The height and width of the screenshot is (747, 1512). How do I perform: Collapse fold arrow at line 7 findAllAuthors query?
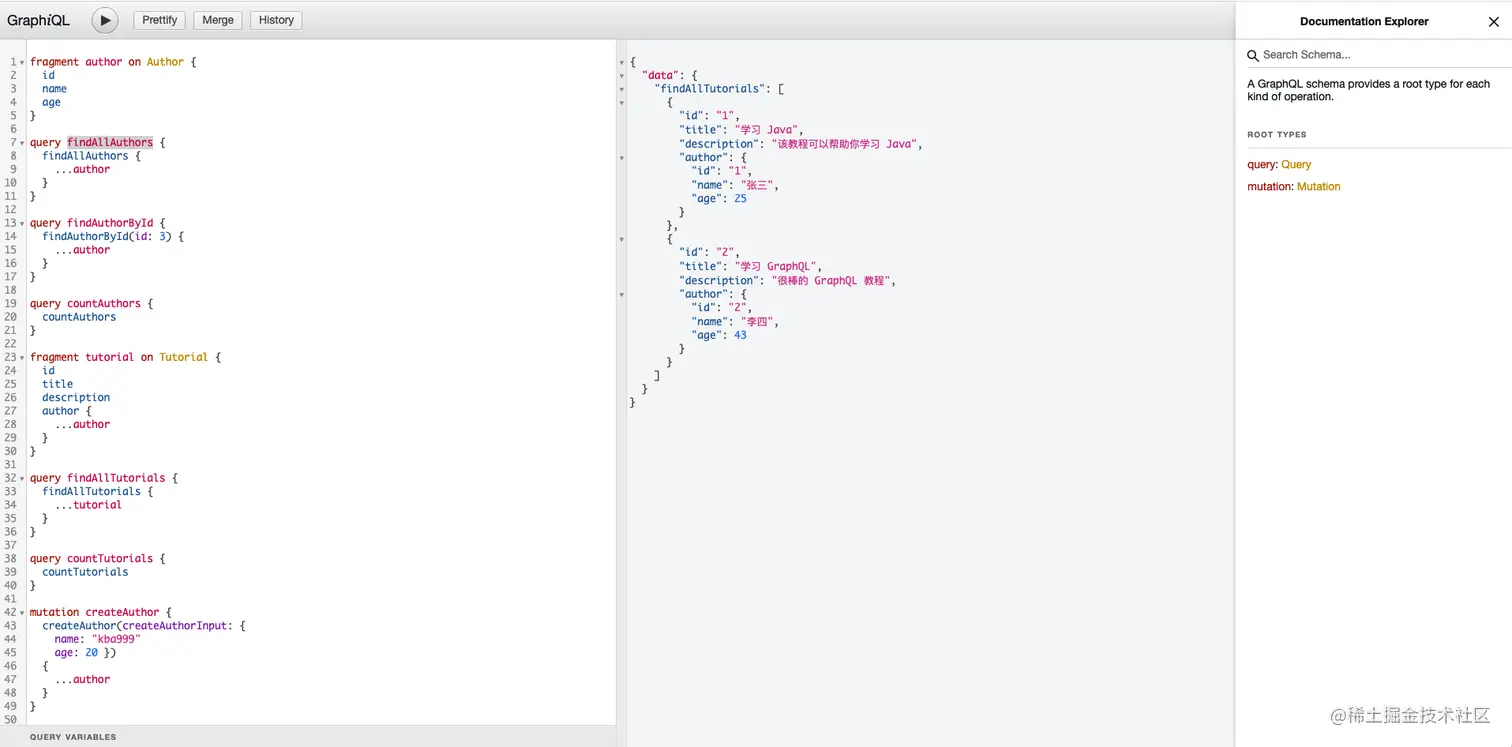point(23,143)
